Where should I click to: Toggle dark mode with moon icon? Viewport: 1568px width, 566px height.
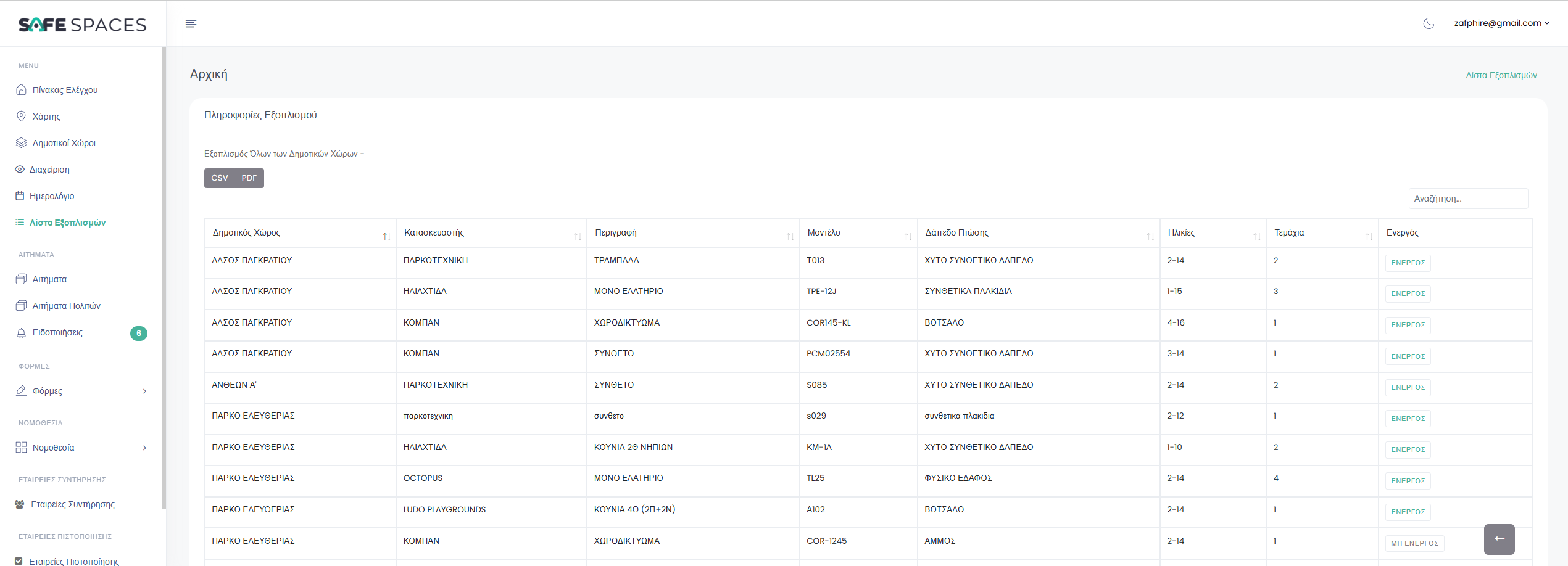pyautogui.click(x=1429, y=24)
